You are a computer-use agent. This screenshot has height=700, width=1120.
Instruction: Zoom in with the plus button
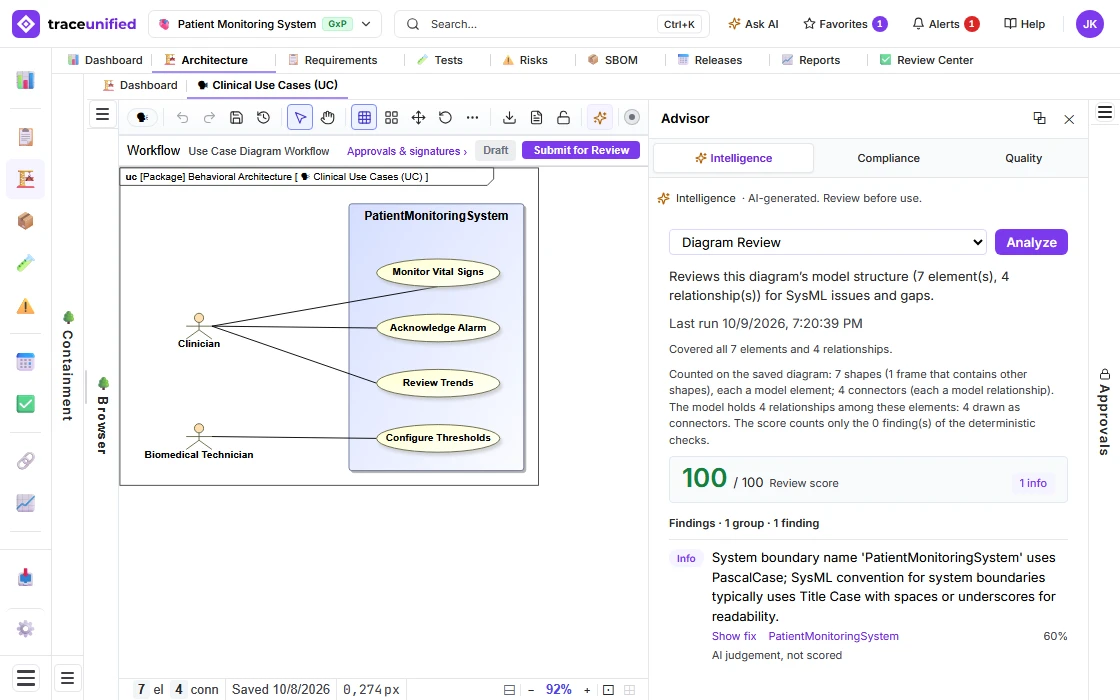587,690
